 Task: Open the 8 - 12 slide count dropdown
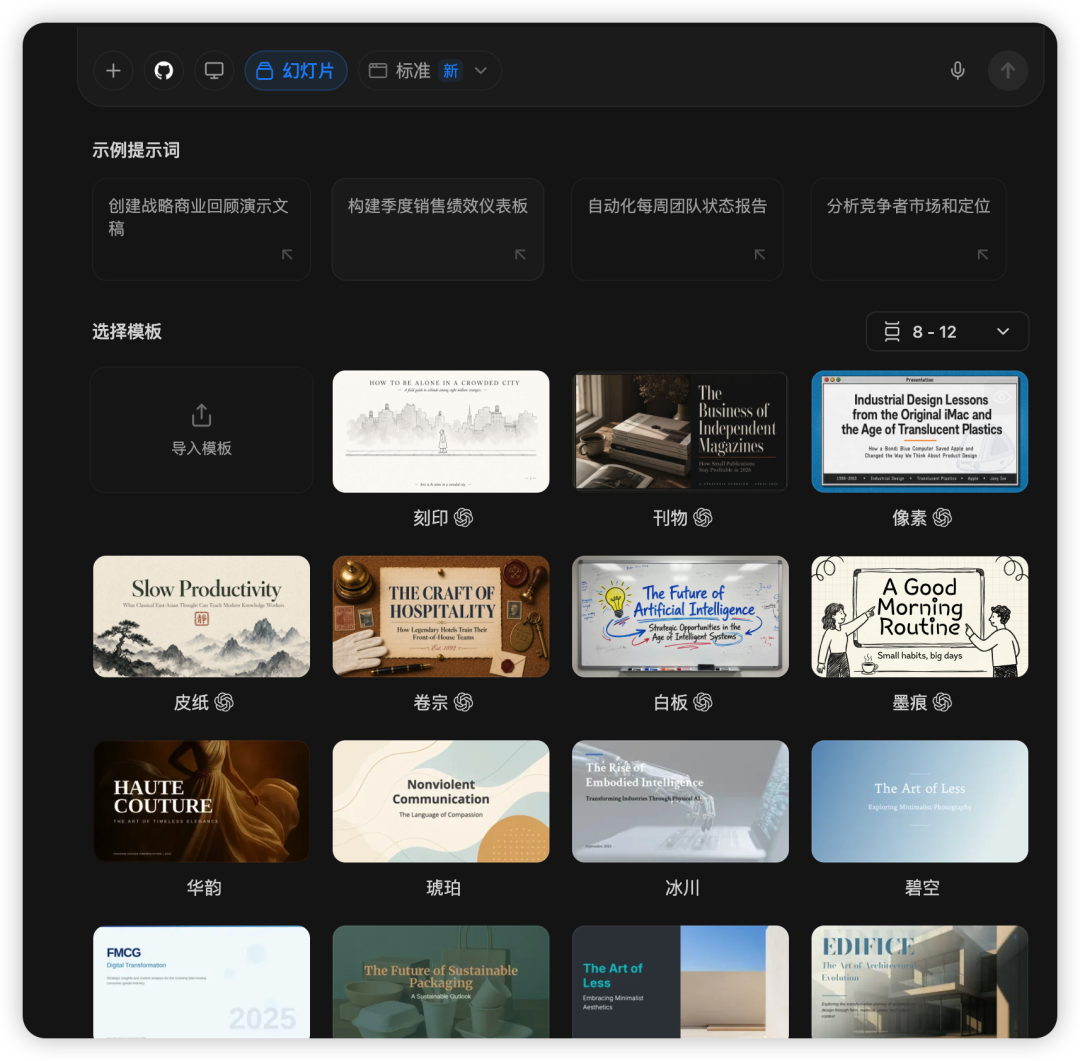pos(947,331)
